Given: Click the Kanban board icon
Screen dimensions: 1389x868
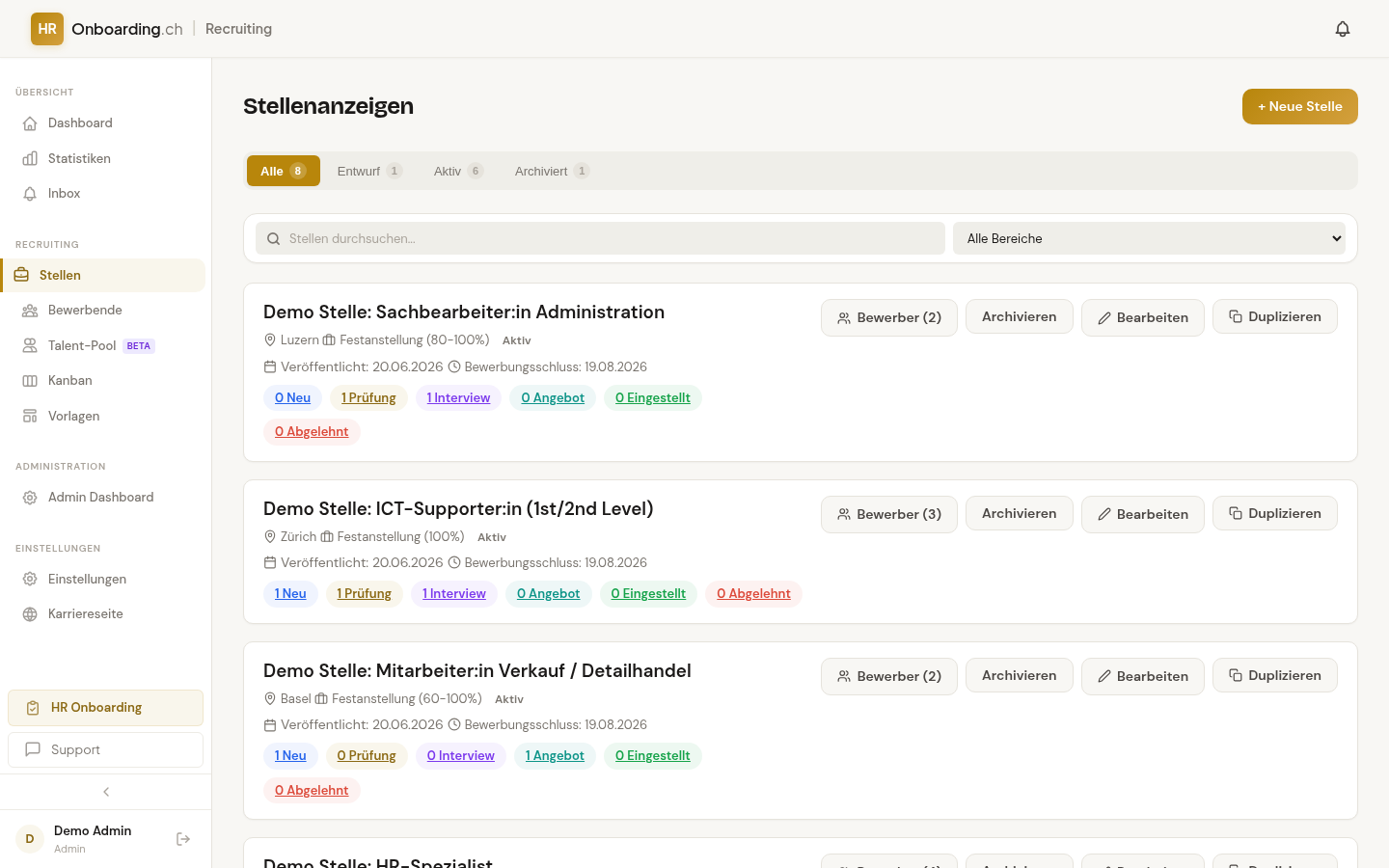Looking at the screenshot, I should (x=30, y=381).
